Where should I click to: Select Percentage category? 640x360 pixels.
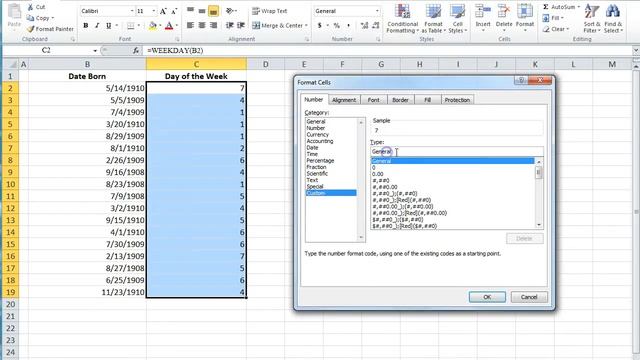point(320,161)
